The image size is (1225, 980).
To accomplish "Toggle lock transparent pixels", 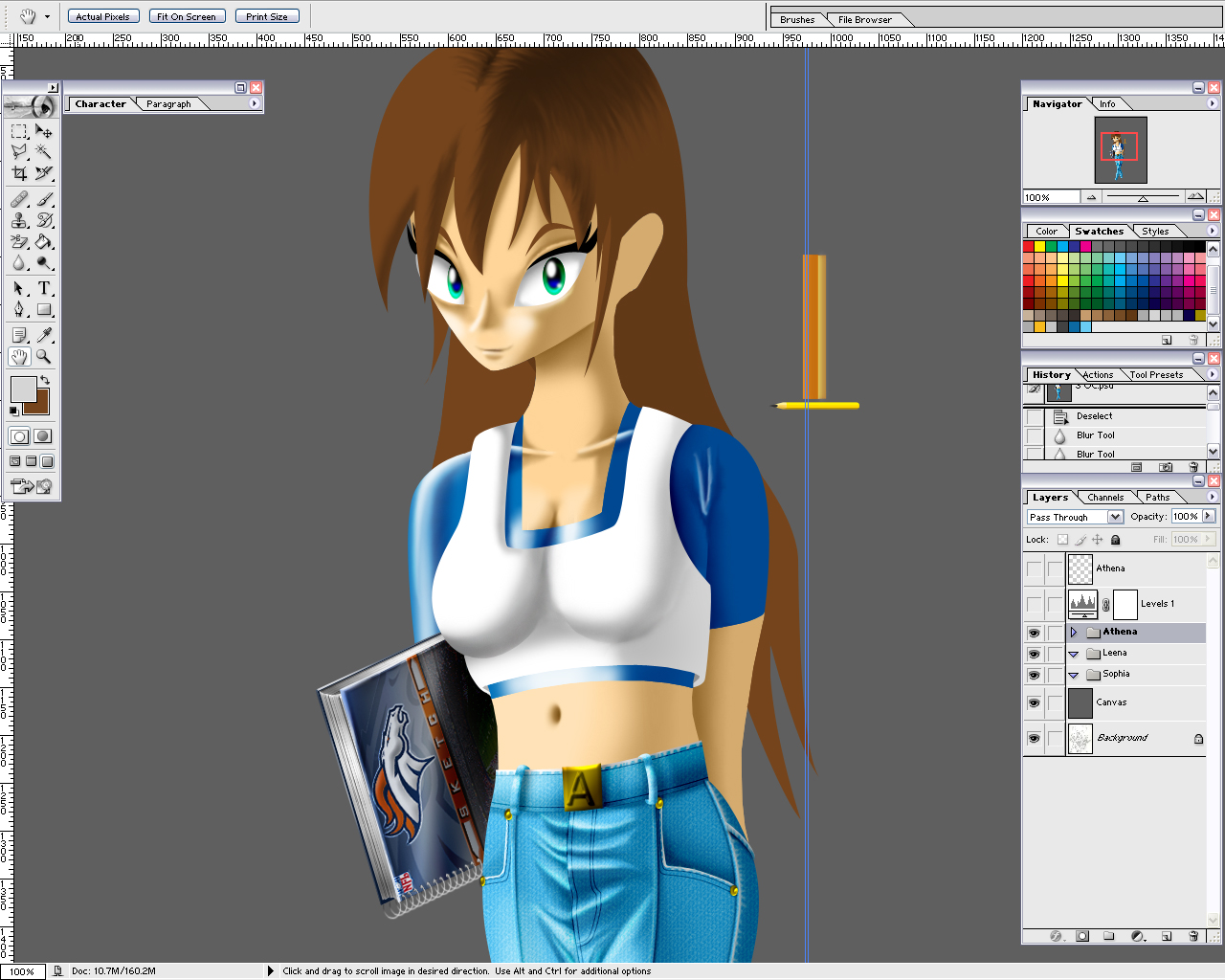I will pyautogui.click(x=1062, y=540).
